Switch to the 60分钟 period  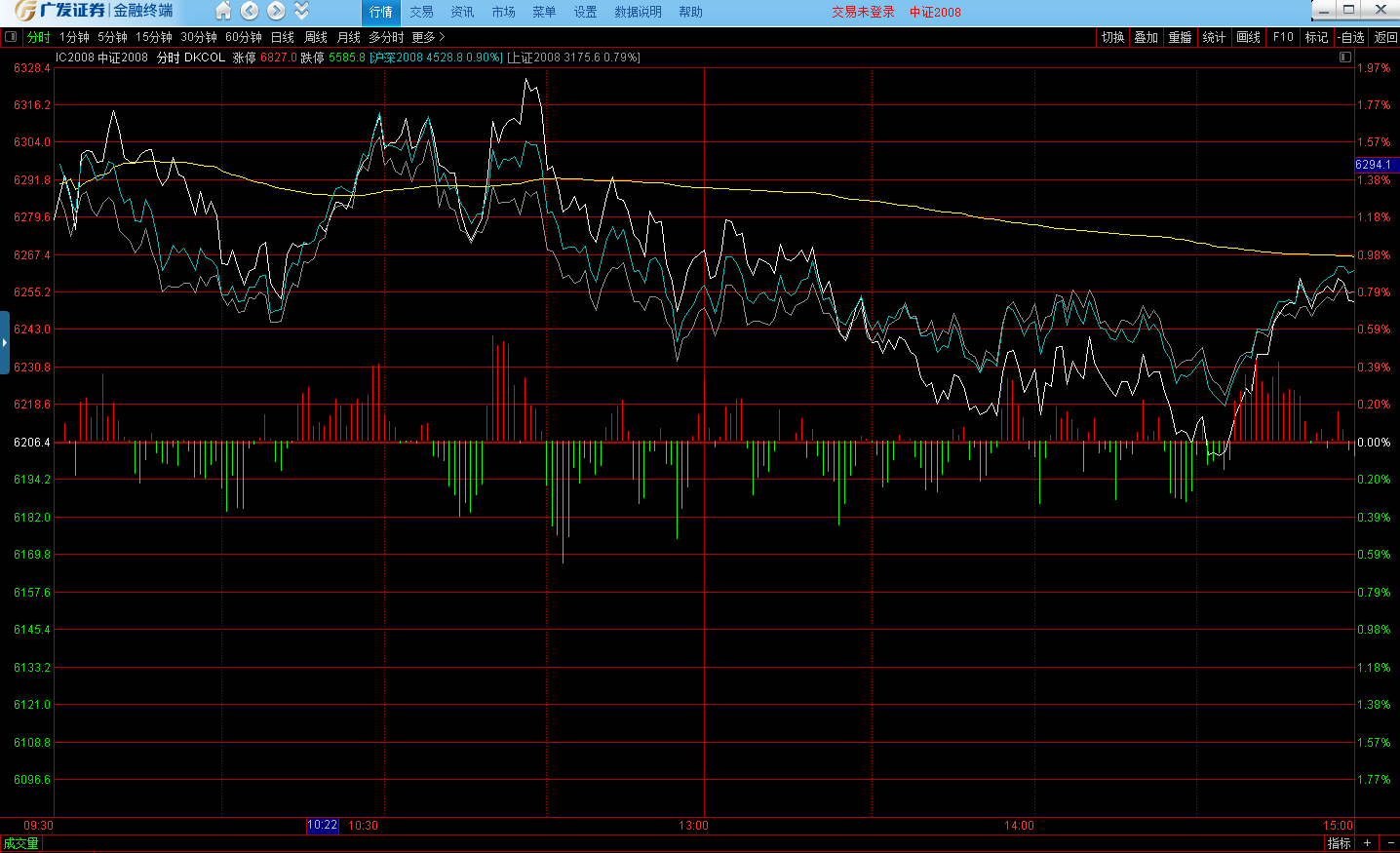[x=244, y=37]
